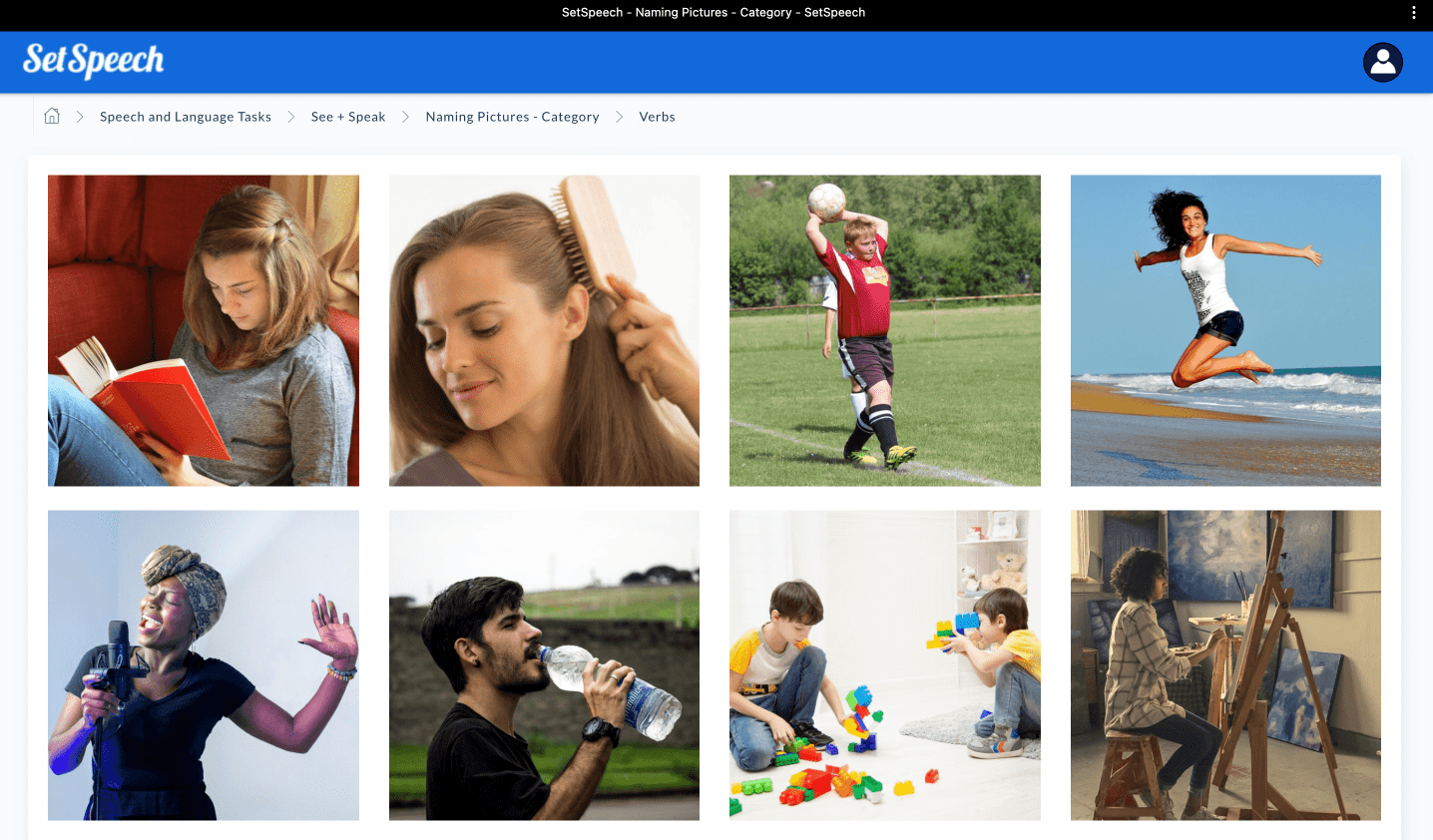Navigate to See + Speak breadcrumb
The height and width of the screenshot is (840, 1433).
point(348,117)
